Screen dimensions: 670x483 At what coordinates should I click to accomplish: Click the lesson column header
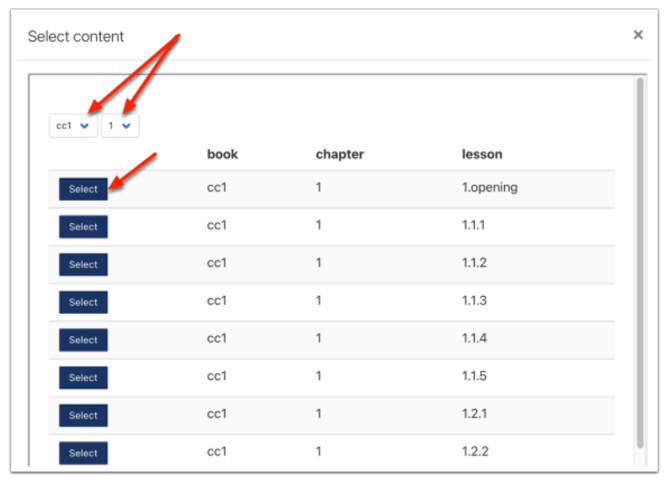tap(481, 154)
